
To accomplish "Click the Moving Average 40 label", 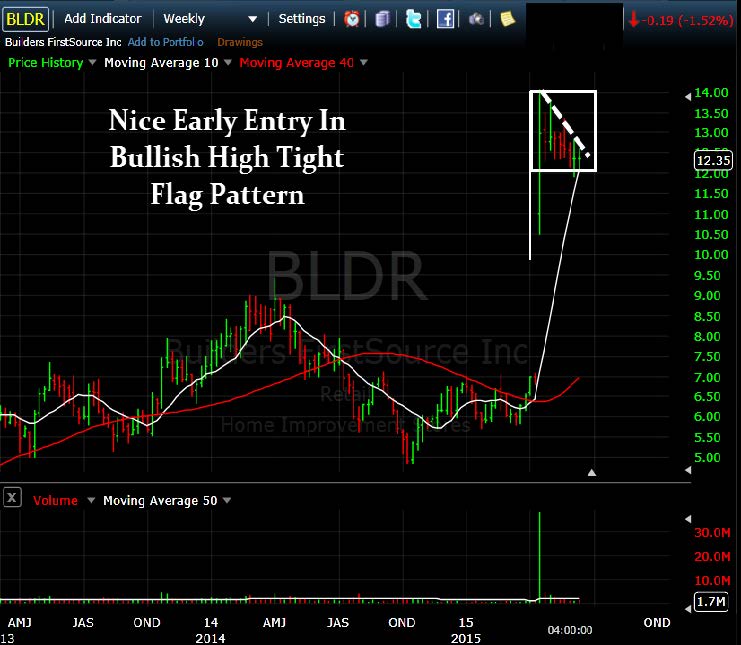I will point(296,62).
